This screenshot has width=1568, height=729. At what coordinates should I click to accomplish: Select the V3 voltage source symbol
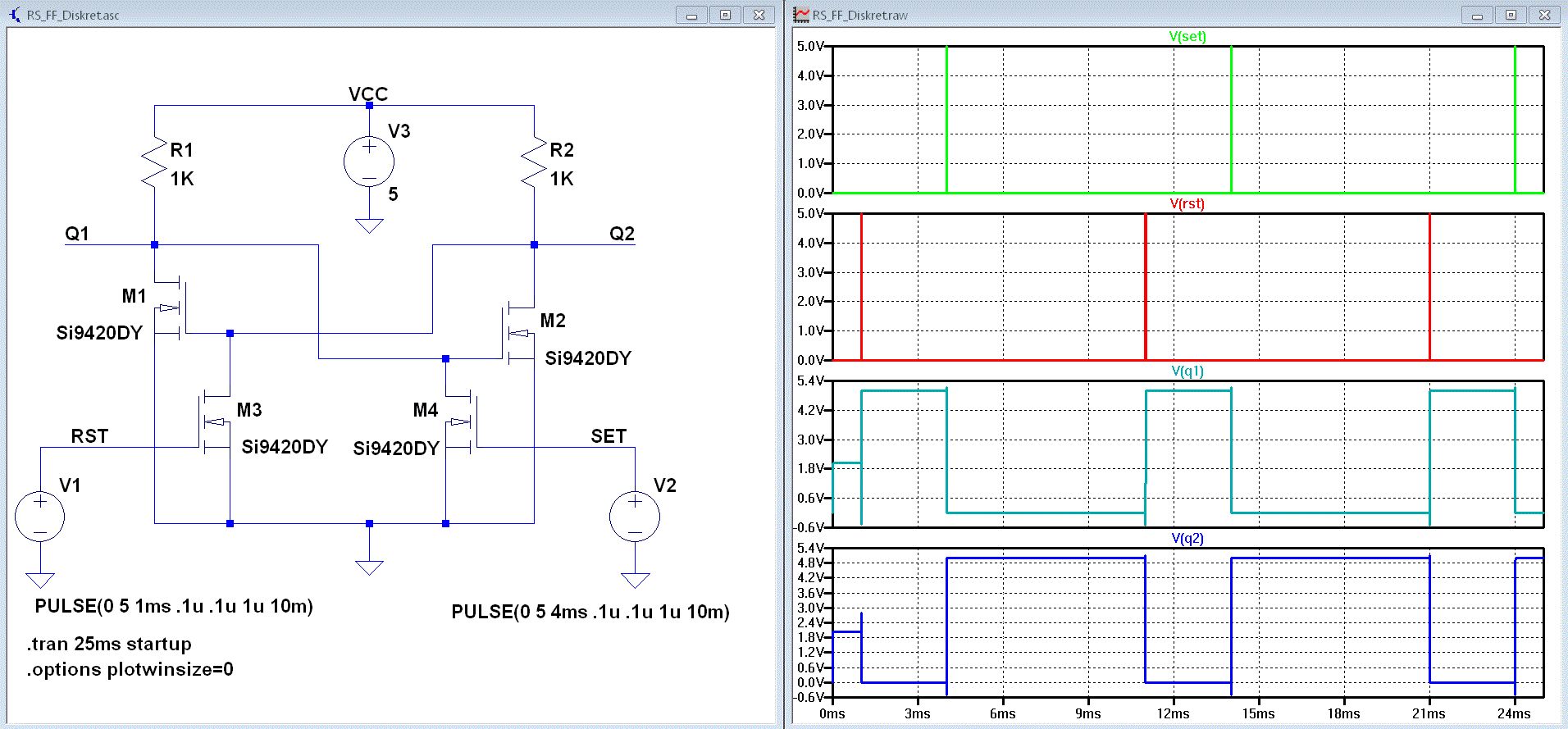click(369, 162)
